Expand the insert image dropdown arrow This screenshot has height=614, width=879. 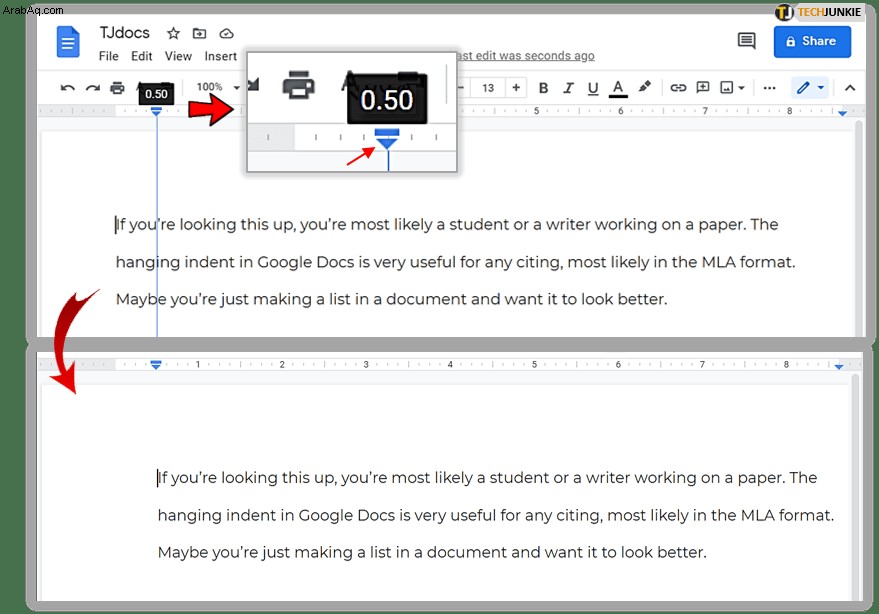[741, 88]
